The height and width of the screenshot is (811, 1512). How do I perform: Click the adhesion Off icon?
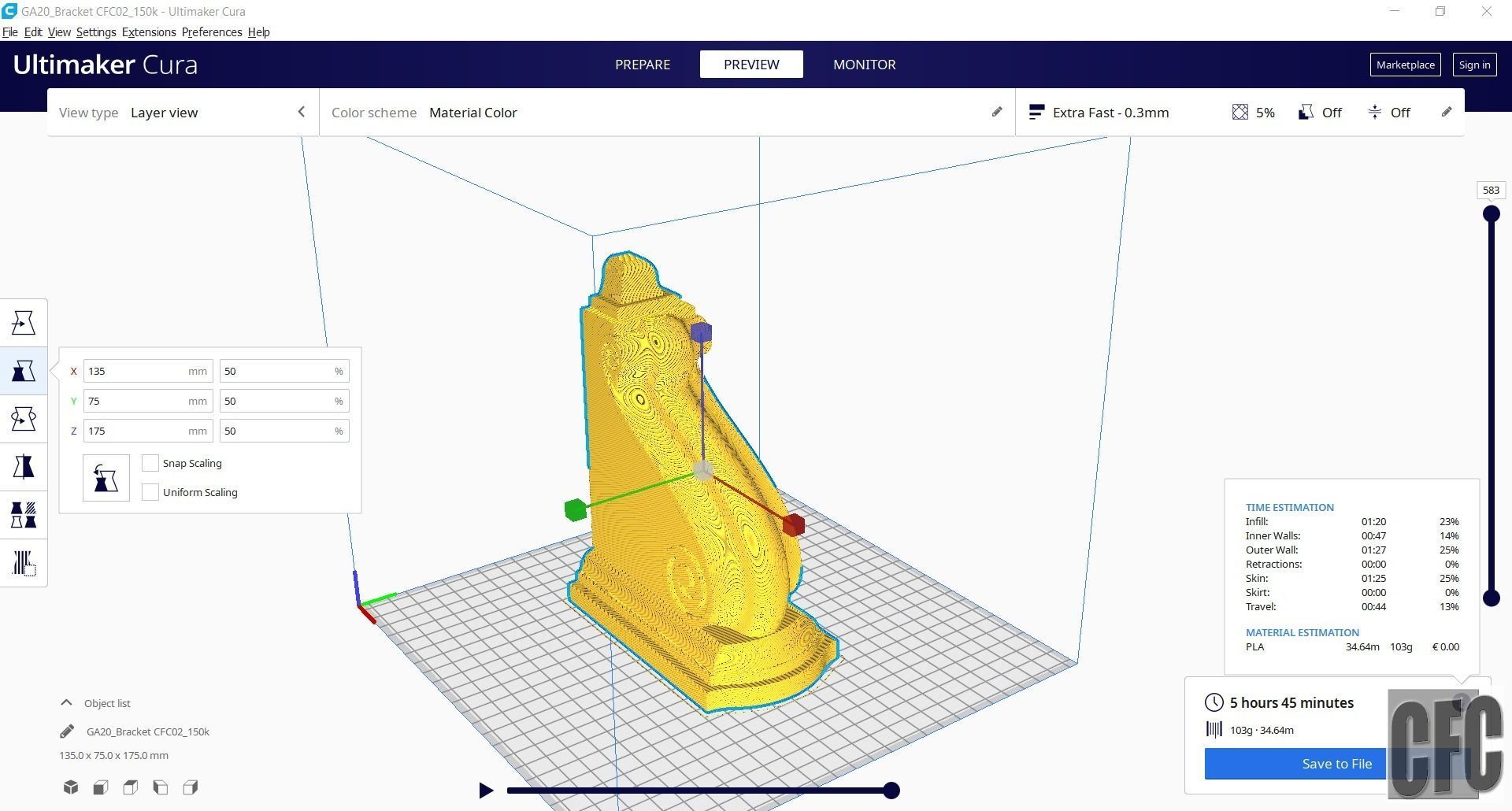(1375, 112)
